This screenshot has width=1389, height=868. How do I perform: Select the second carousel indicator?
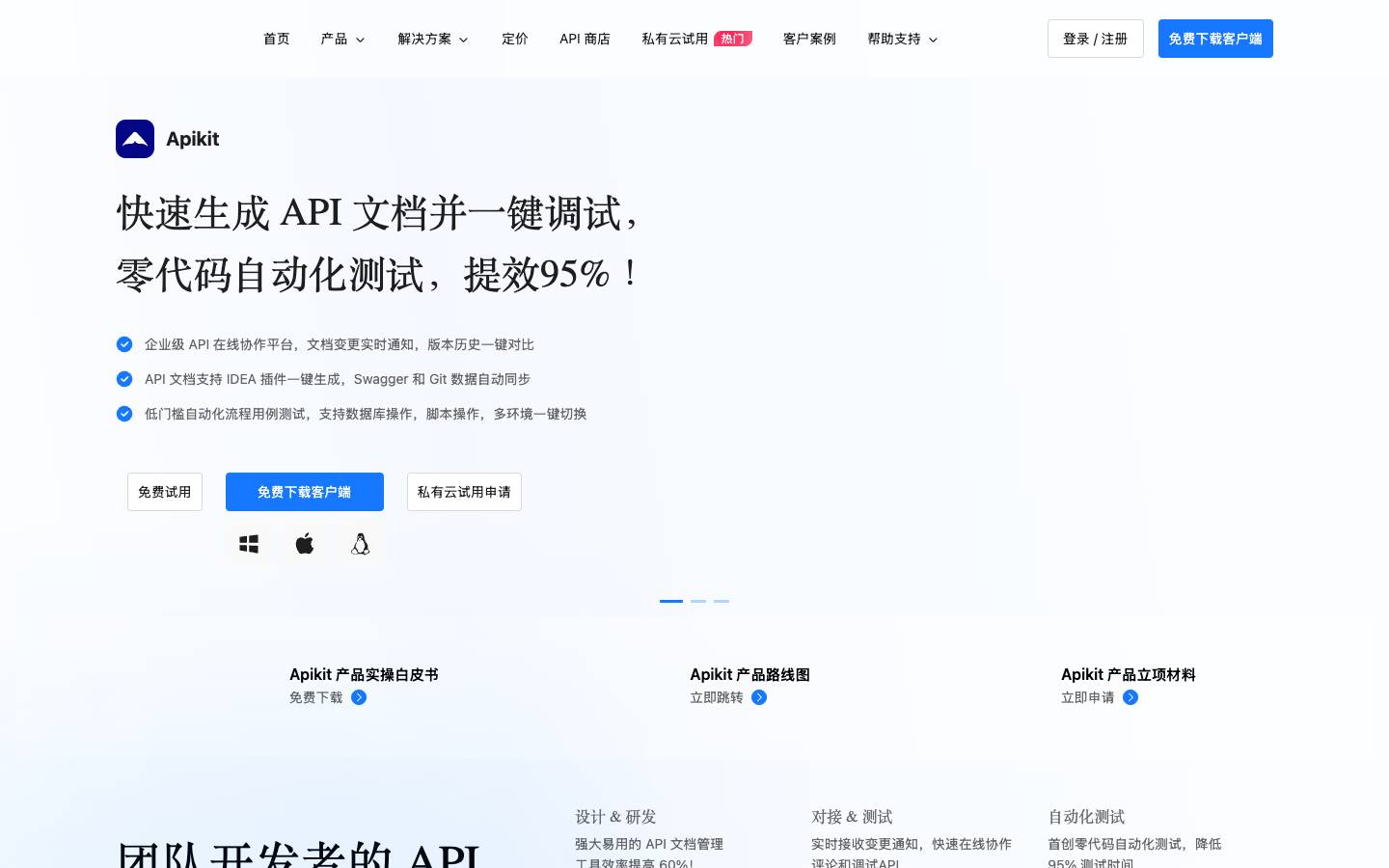698,601
